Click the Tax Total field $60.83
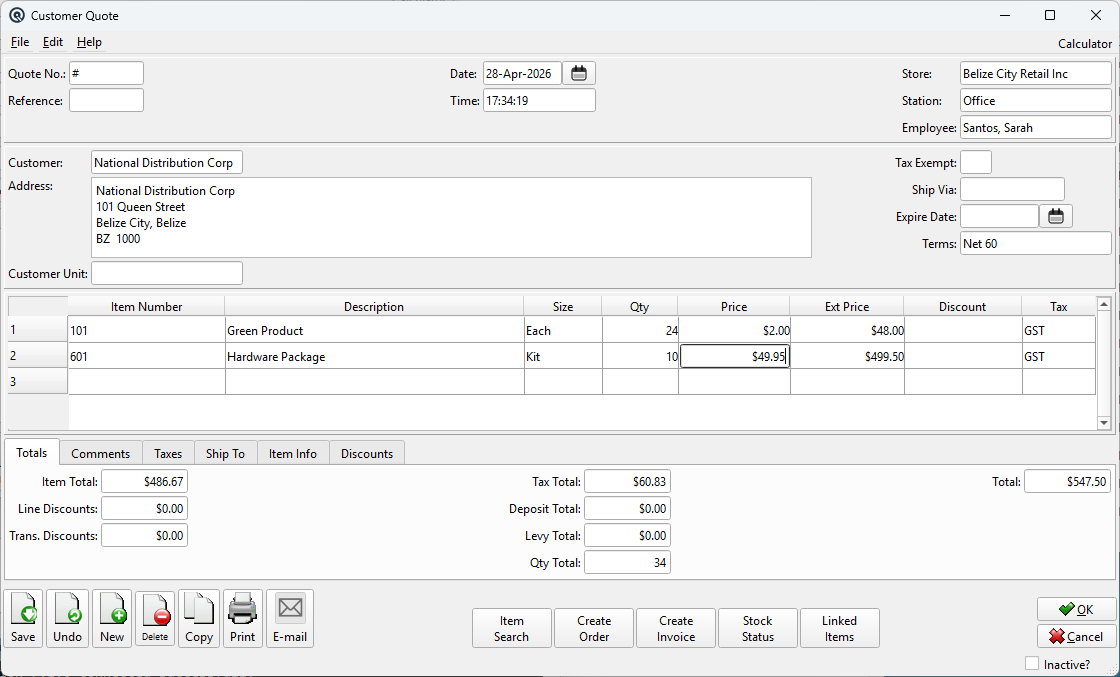Screen dimensions: 1120x677 tap(627, 482)
